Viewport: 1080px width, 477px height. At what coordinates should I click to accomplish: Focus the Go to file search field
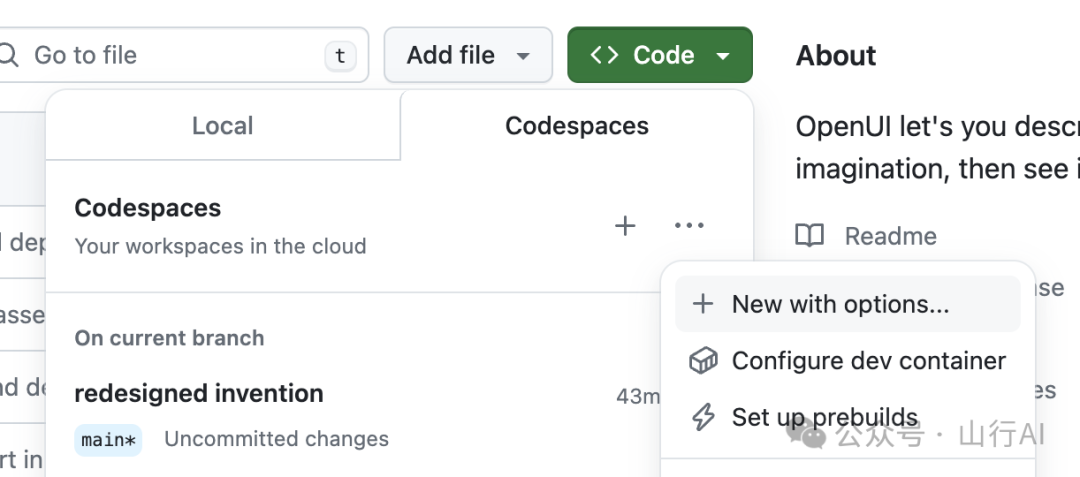(183, 55)
